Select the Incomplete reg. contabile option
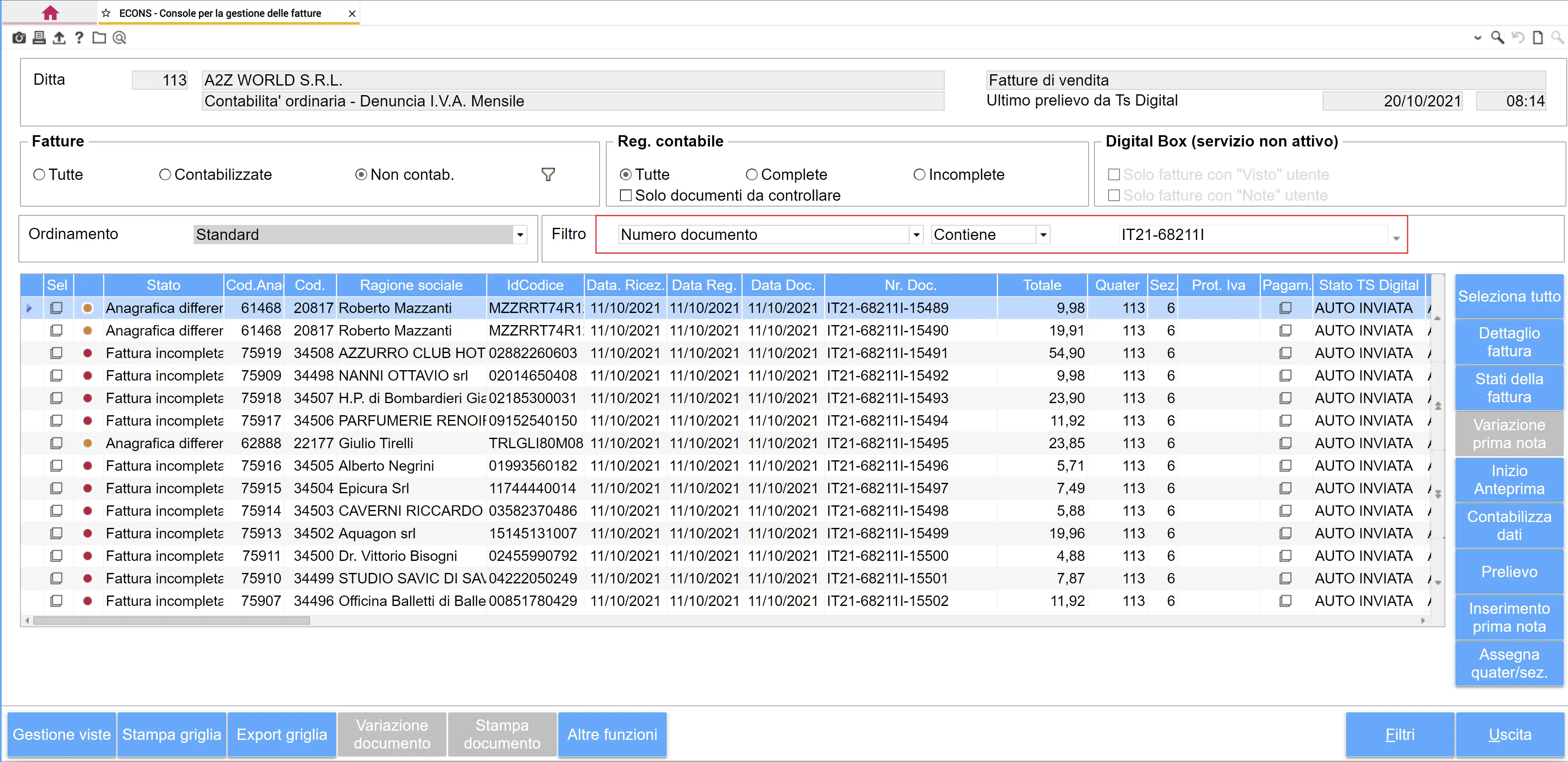This screenshot has height=762, width=1568. click(919, 175)
